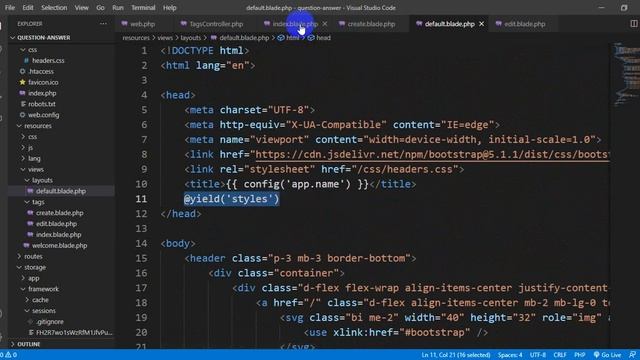This screenshot has width=640, height=360.
Task: Open the Edit menu
Action: tap(28, 7)
